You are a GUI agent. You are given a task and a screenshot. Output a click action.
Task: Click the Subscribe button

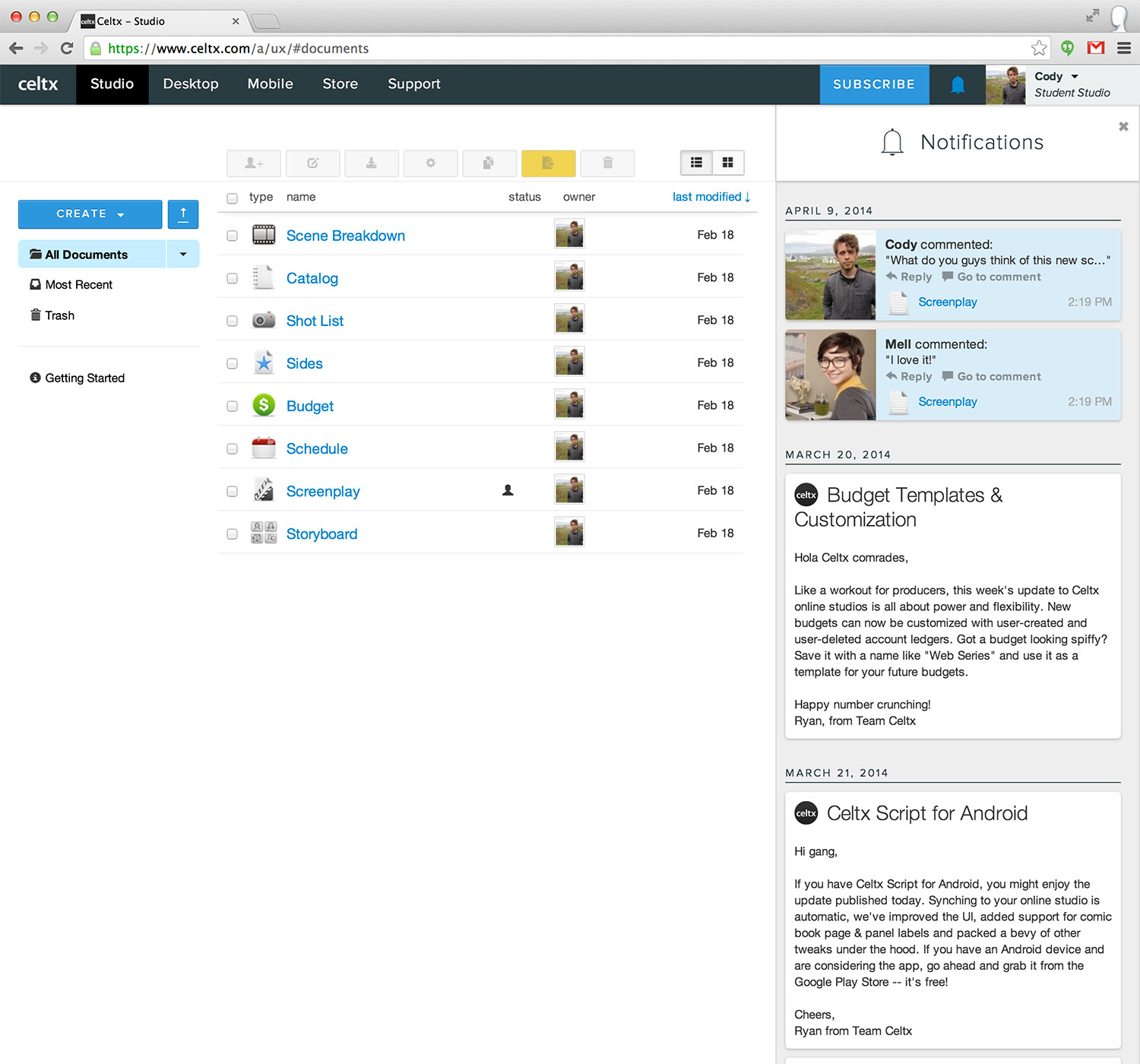coord(874,84)
